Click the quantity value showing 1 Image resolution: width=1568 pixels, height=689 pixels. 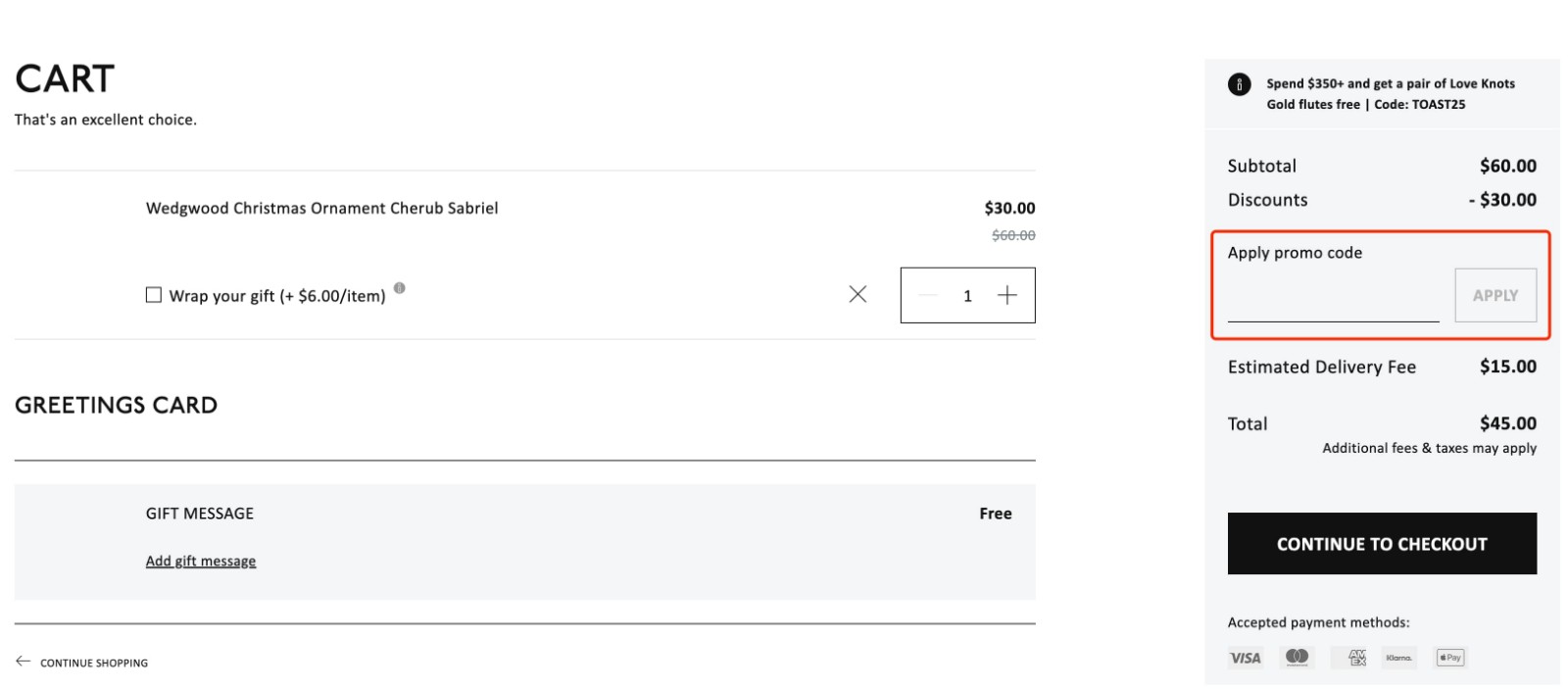(967, 295)
